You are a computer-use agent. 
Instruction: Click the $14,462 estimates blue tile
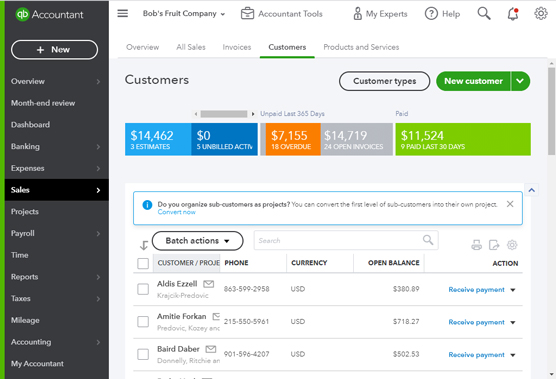tap(158, 139)
